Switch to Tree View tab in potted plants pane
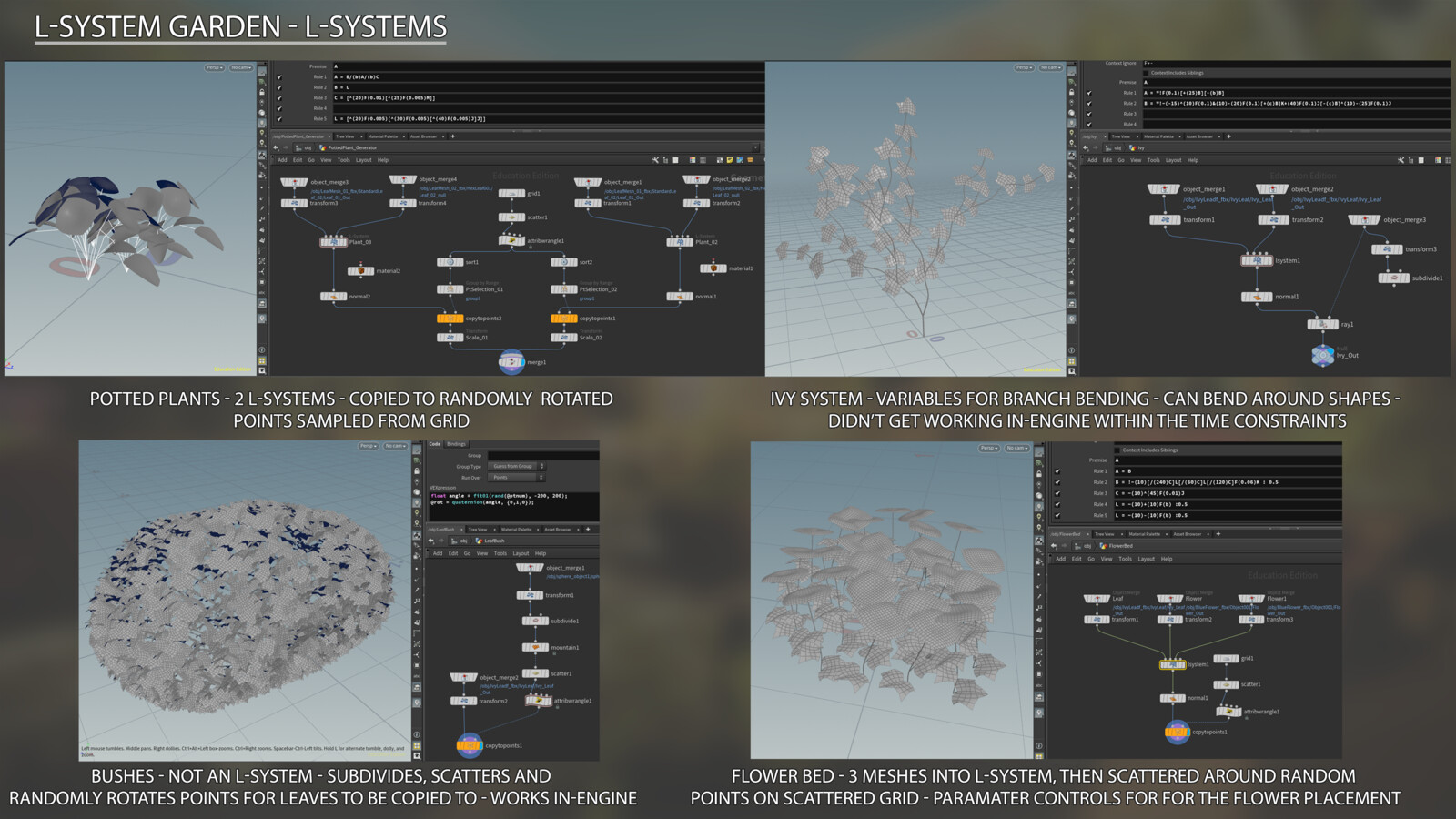This screenshot has height=819, width=1456. [x=345, y=136]
